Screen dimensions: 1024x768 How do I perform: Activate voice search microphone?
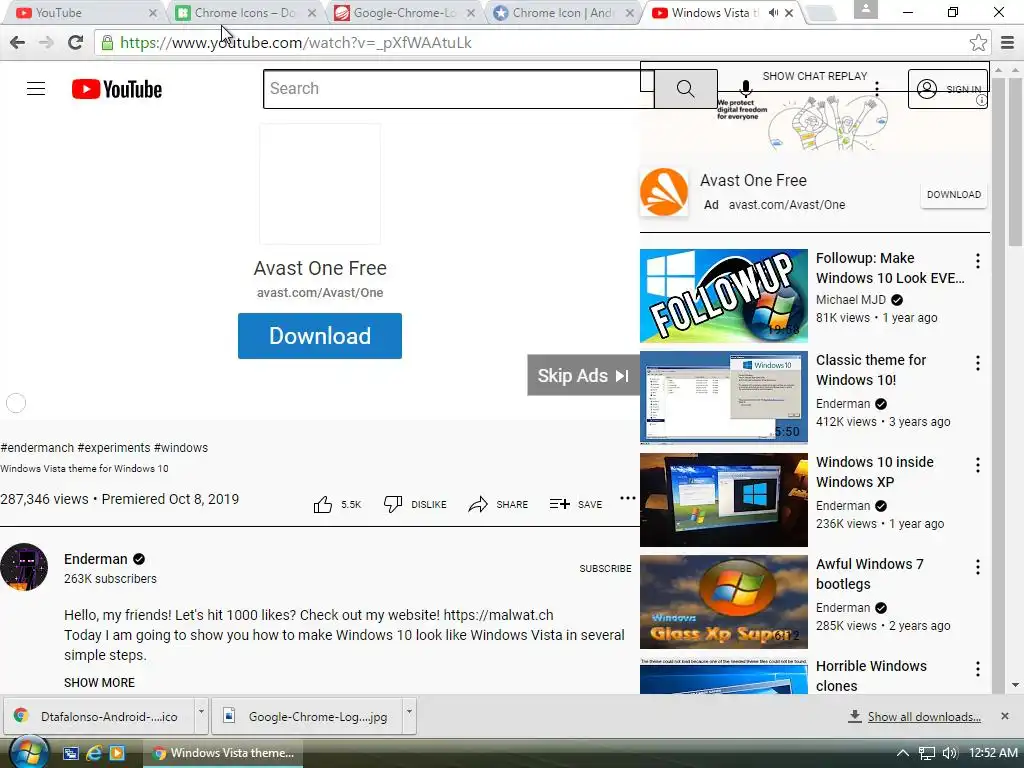point(745,88)
